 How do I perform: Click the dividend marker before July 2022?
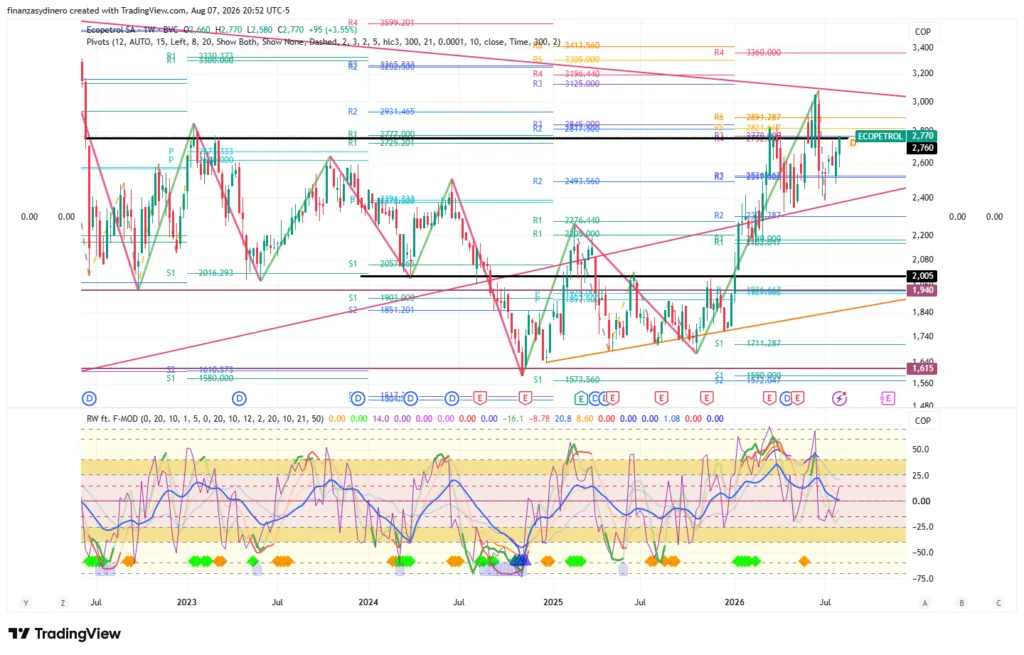89,398
